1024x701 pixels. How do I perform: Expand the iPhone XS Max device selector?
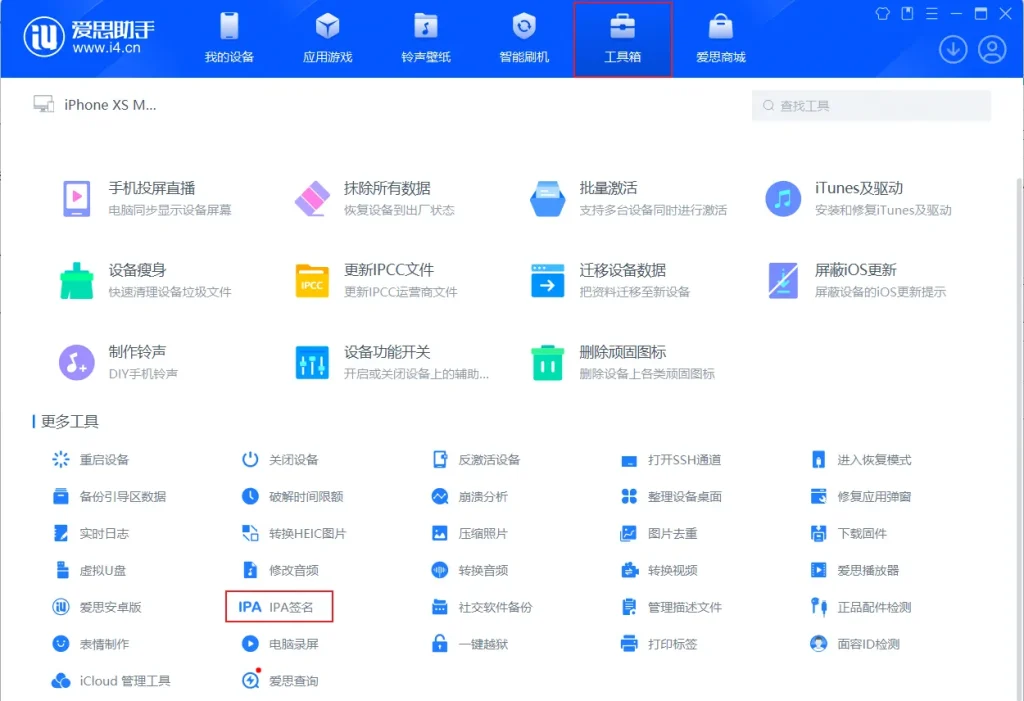tap(95, 104)
